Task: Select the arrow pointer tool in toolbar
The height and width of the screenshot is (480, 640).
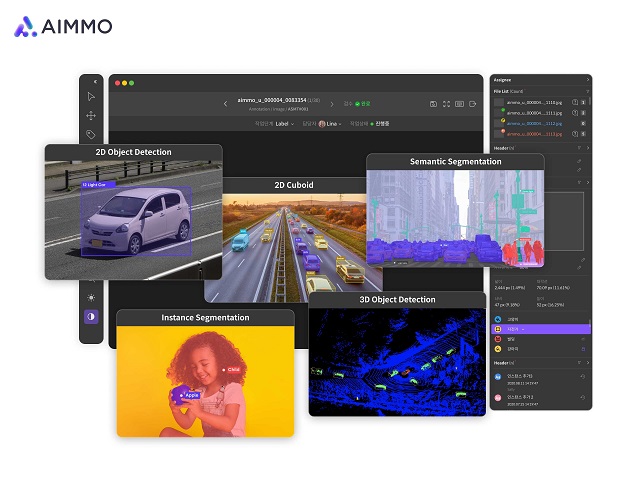Action: click(91, 97)
